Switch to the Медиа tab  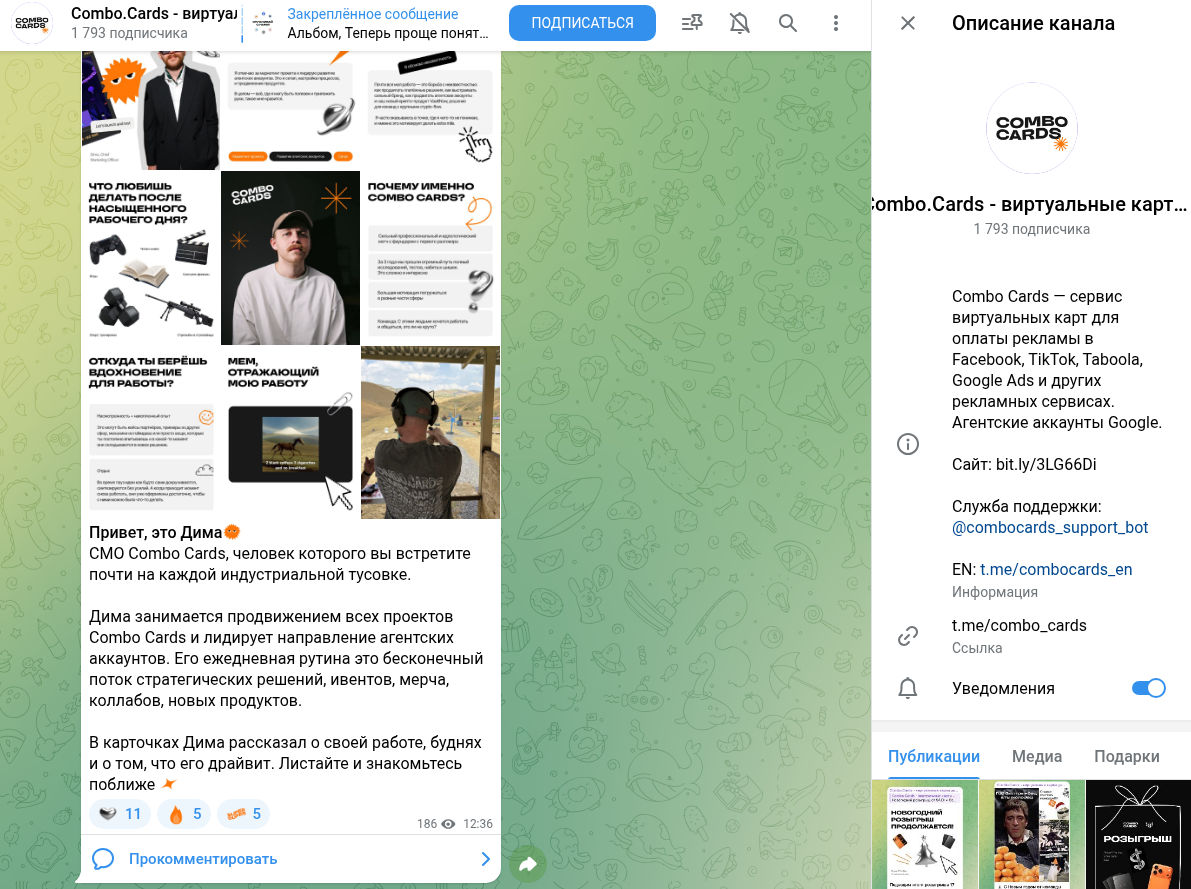pyautogui.click(x=1037, y=757)
